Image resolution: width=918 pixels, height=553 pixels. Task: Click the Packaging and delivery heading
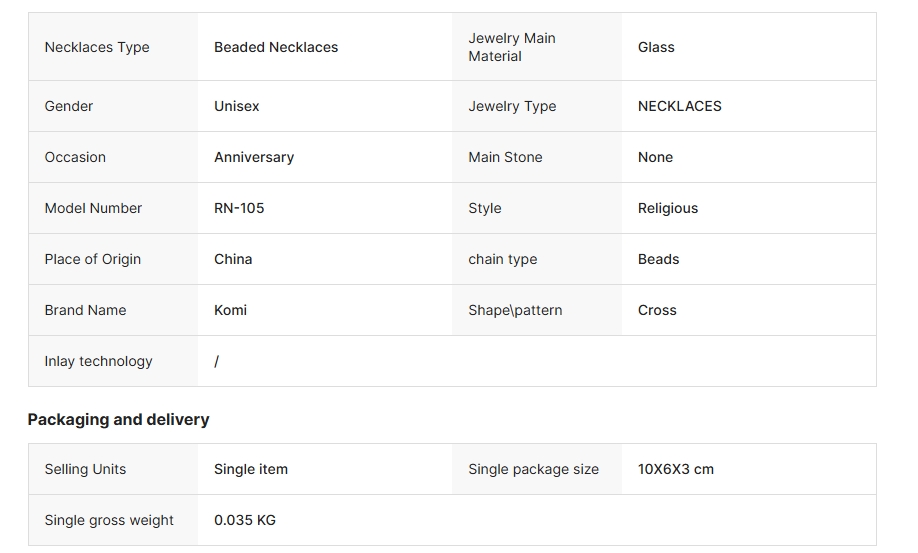118,420
